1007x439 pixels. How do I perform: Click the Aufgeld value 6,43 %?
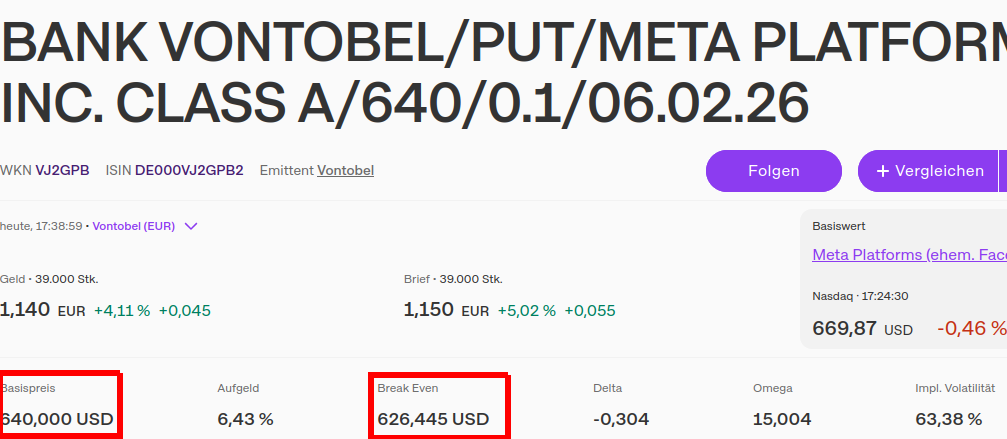245,419
